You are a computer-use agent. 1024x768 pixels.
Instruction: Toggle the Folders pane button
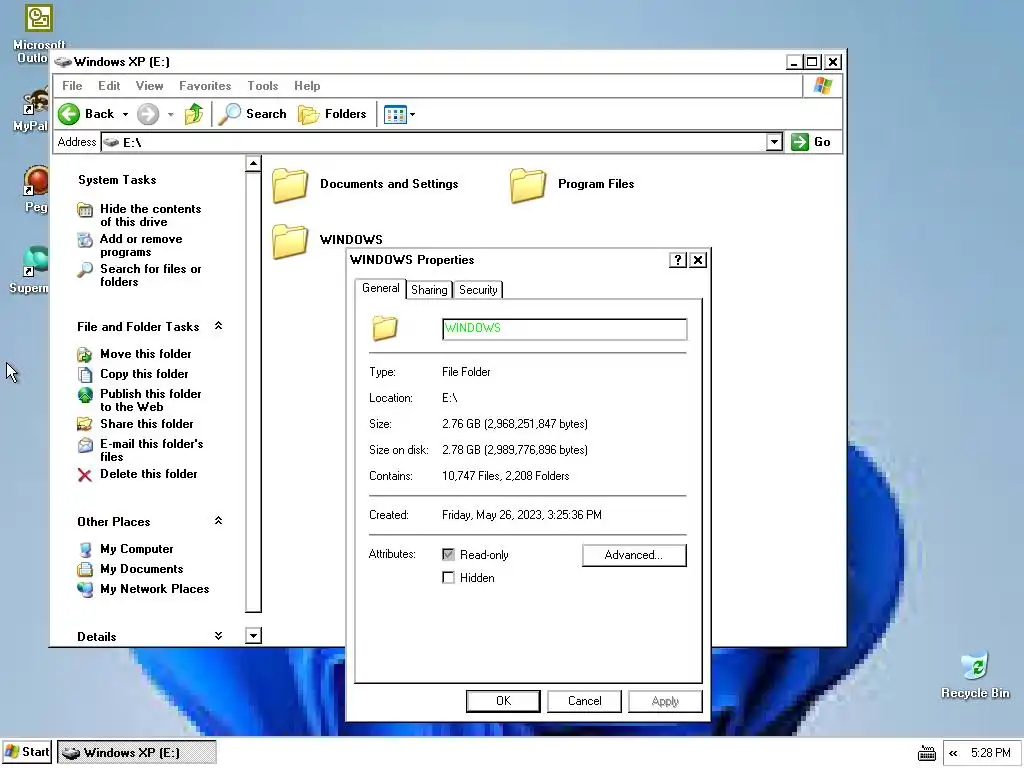[x=332, y=114]
